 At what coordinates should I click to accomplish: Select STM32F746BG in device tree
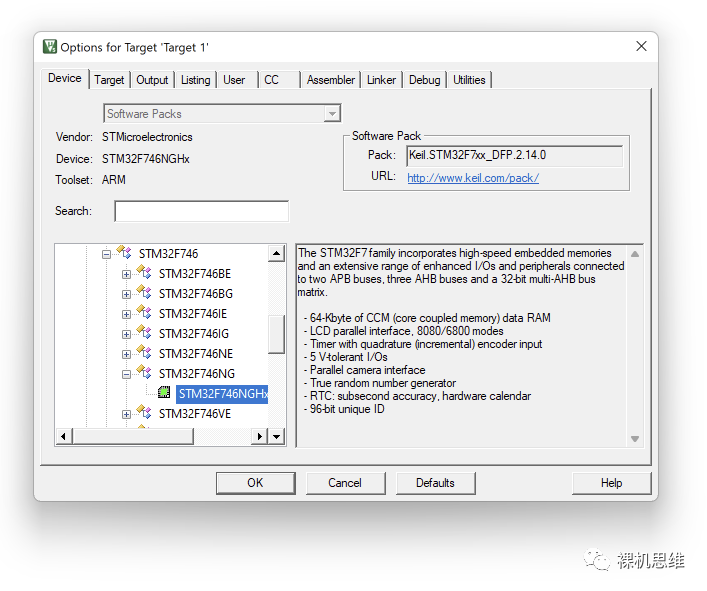tap(196, 294)
